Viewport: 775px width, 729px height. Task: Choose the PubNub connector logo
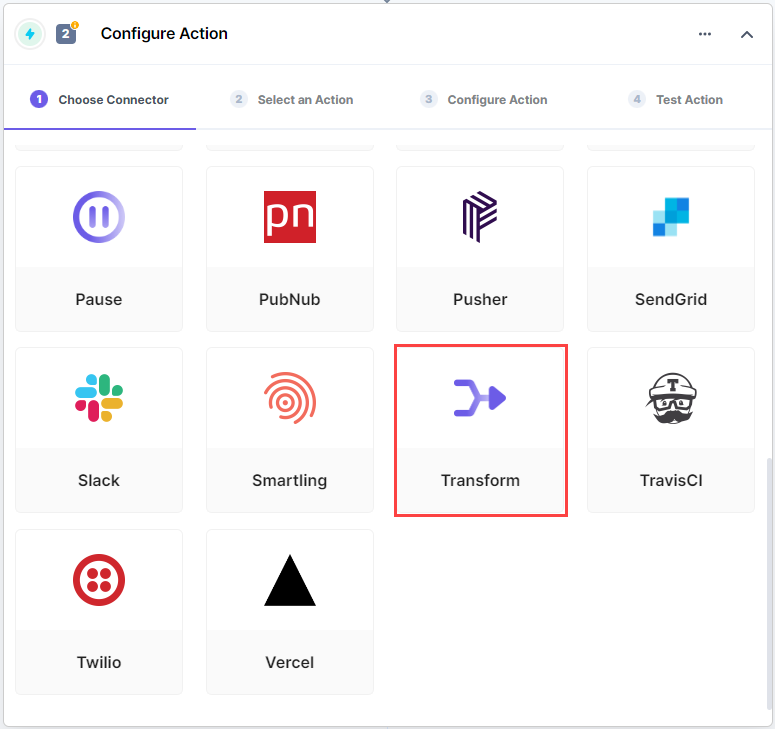tap(290, 217)
